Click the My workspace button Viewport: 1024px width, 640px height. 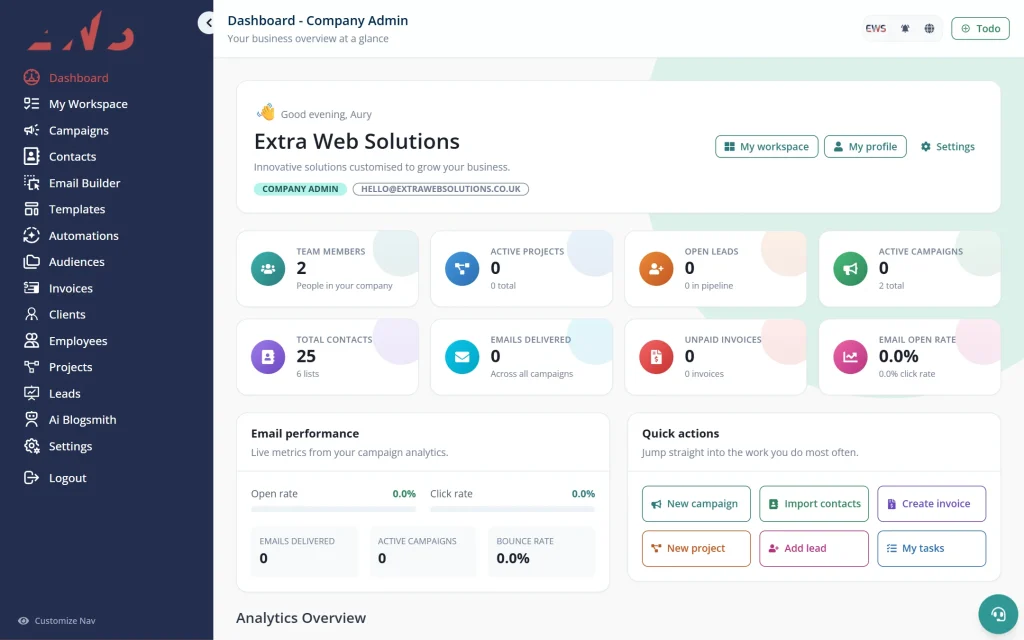(766, 147)
